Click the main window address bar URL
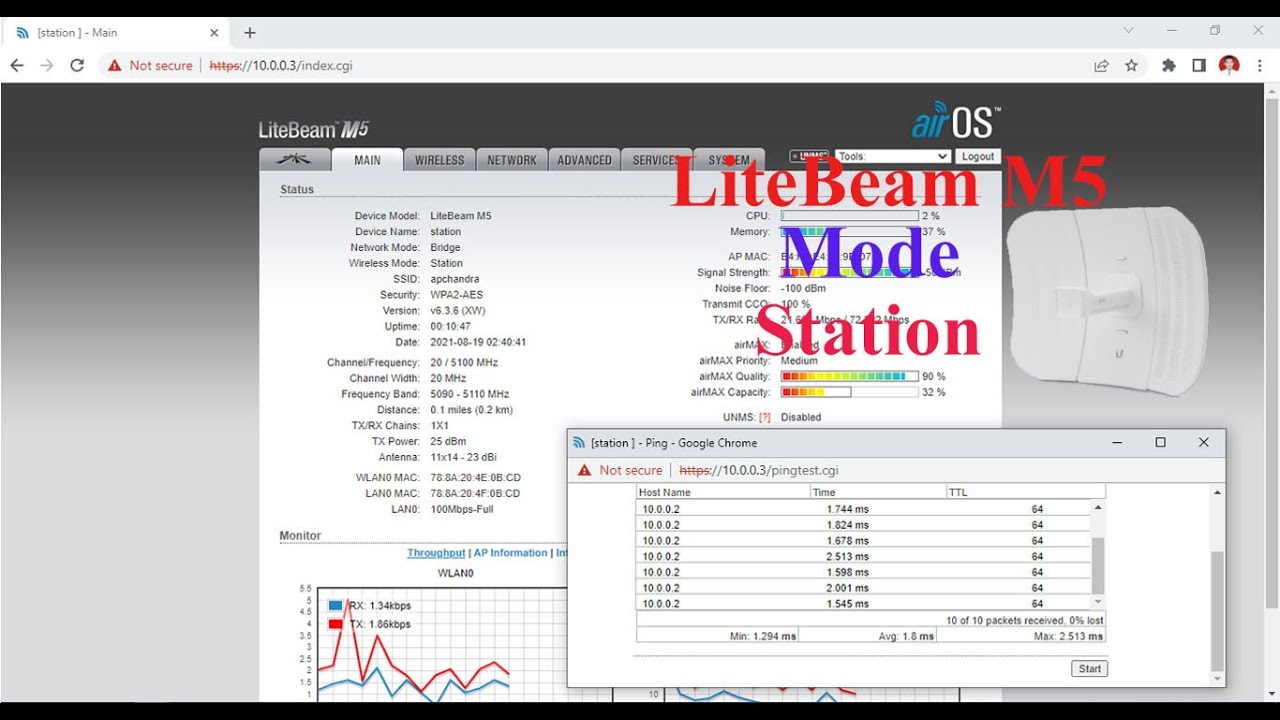 pos(281,65)
